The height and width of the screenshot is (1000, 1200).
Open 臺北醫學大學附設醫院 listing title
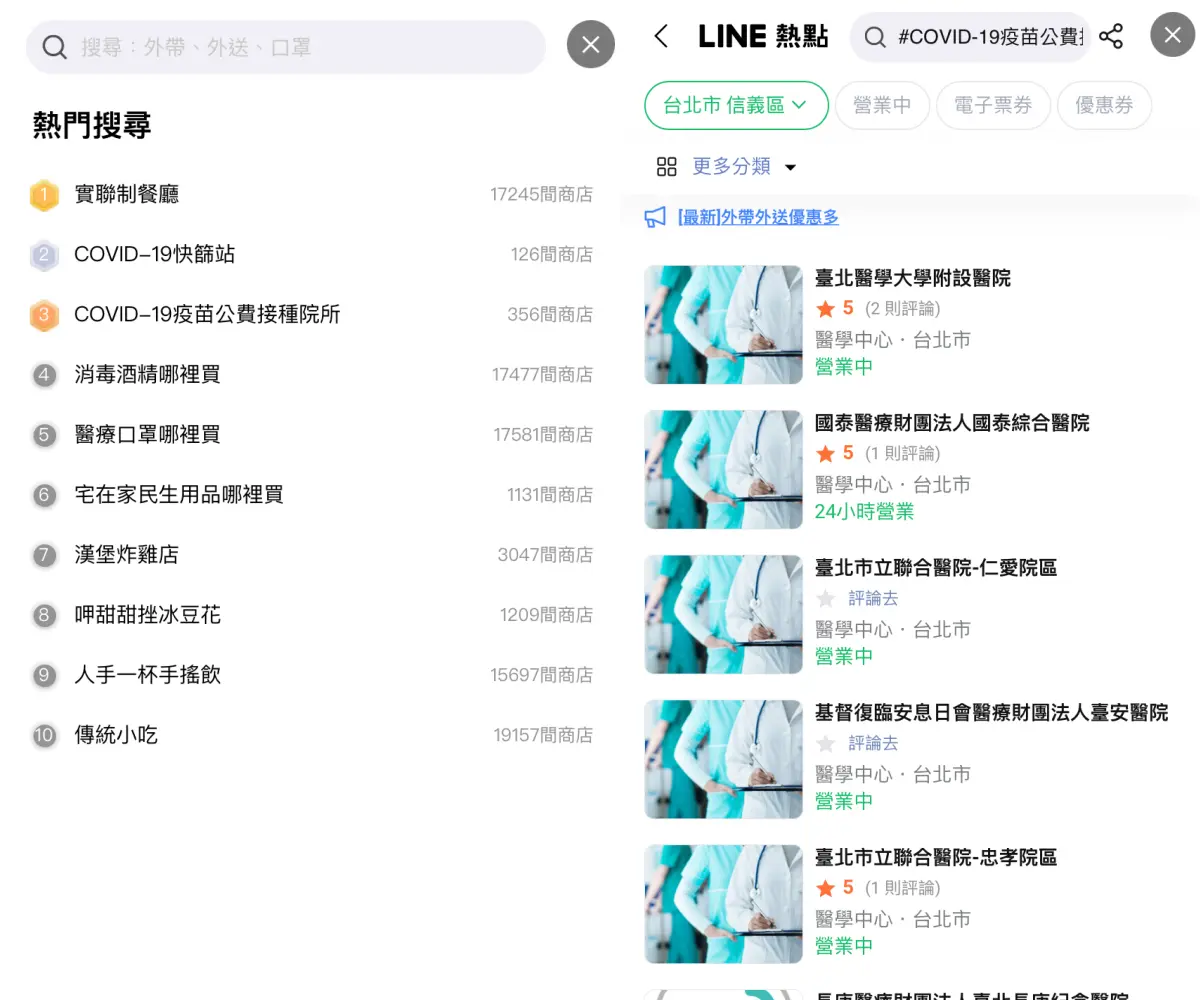(x=913, y=278)
